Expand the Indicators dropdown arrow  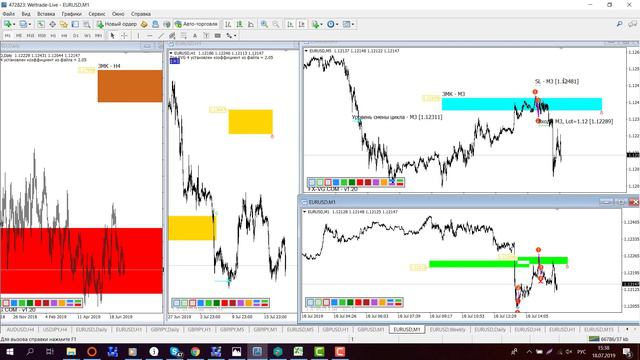pyautogui.click(x=321, y=24)
